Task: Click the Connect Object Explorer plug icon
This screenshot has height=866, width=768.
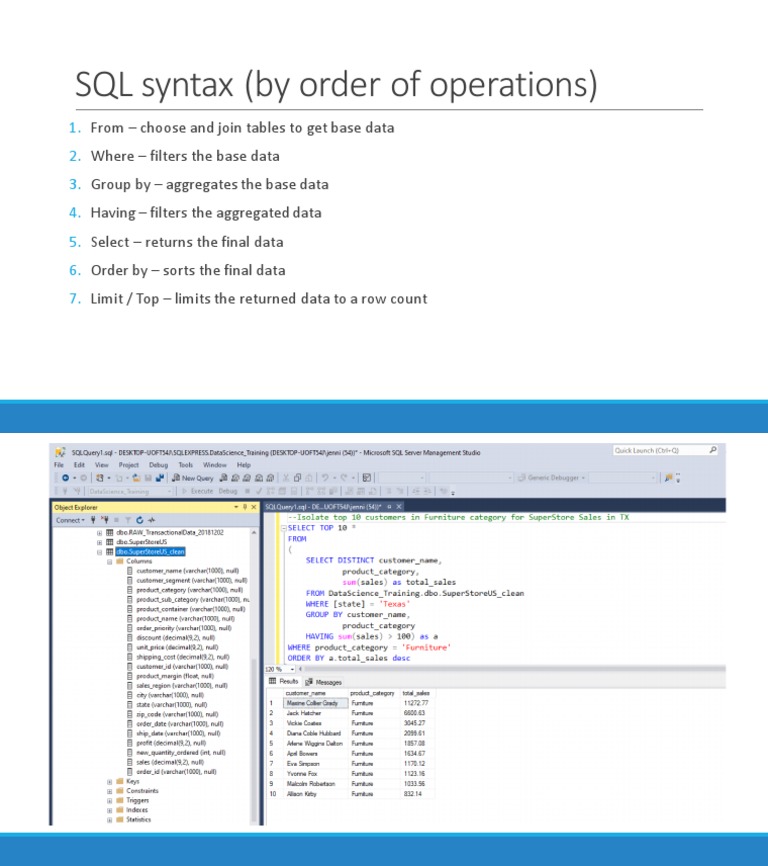Action: point(94,520)
